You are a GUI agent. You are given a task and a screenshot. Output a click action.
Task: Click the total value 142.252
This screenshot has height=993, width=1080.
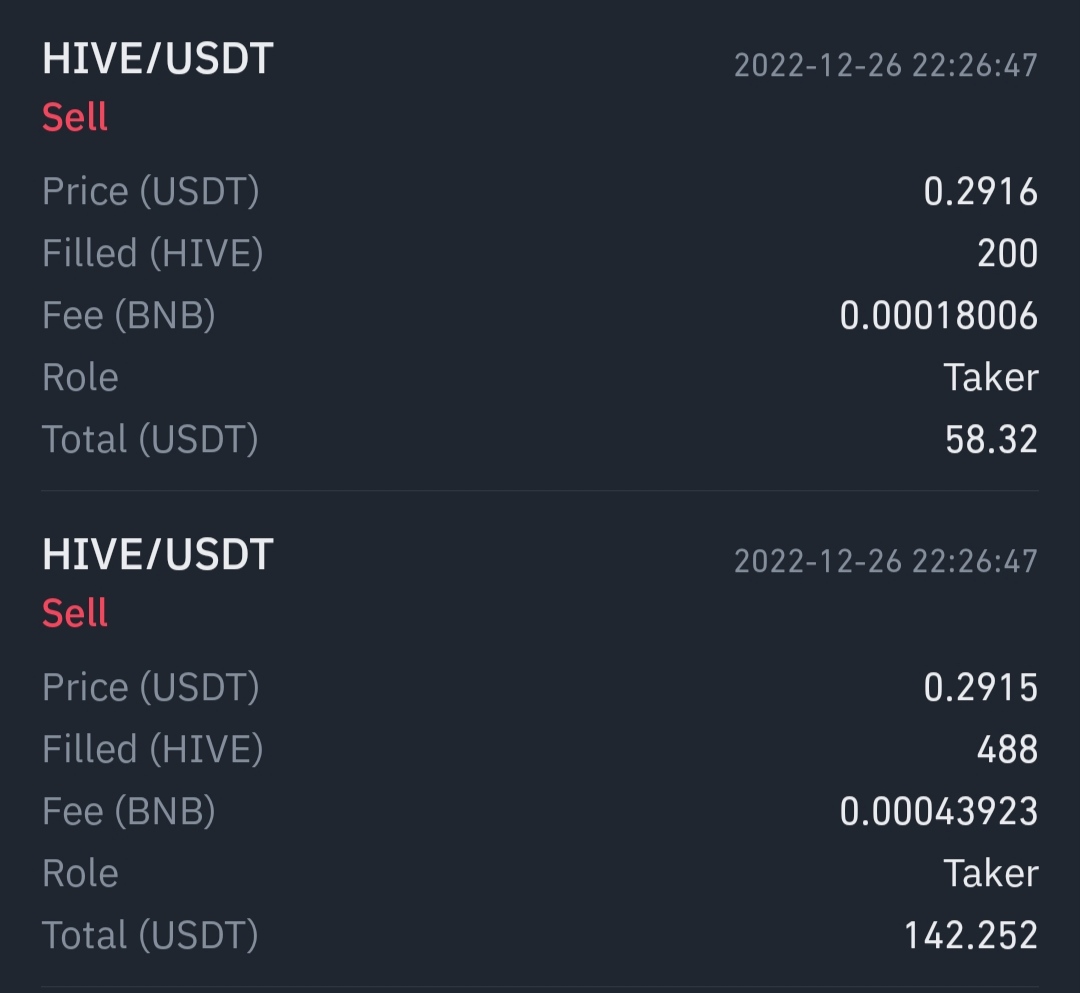pyautogui.click(x=970, y=935)
